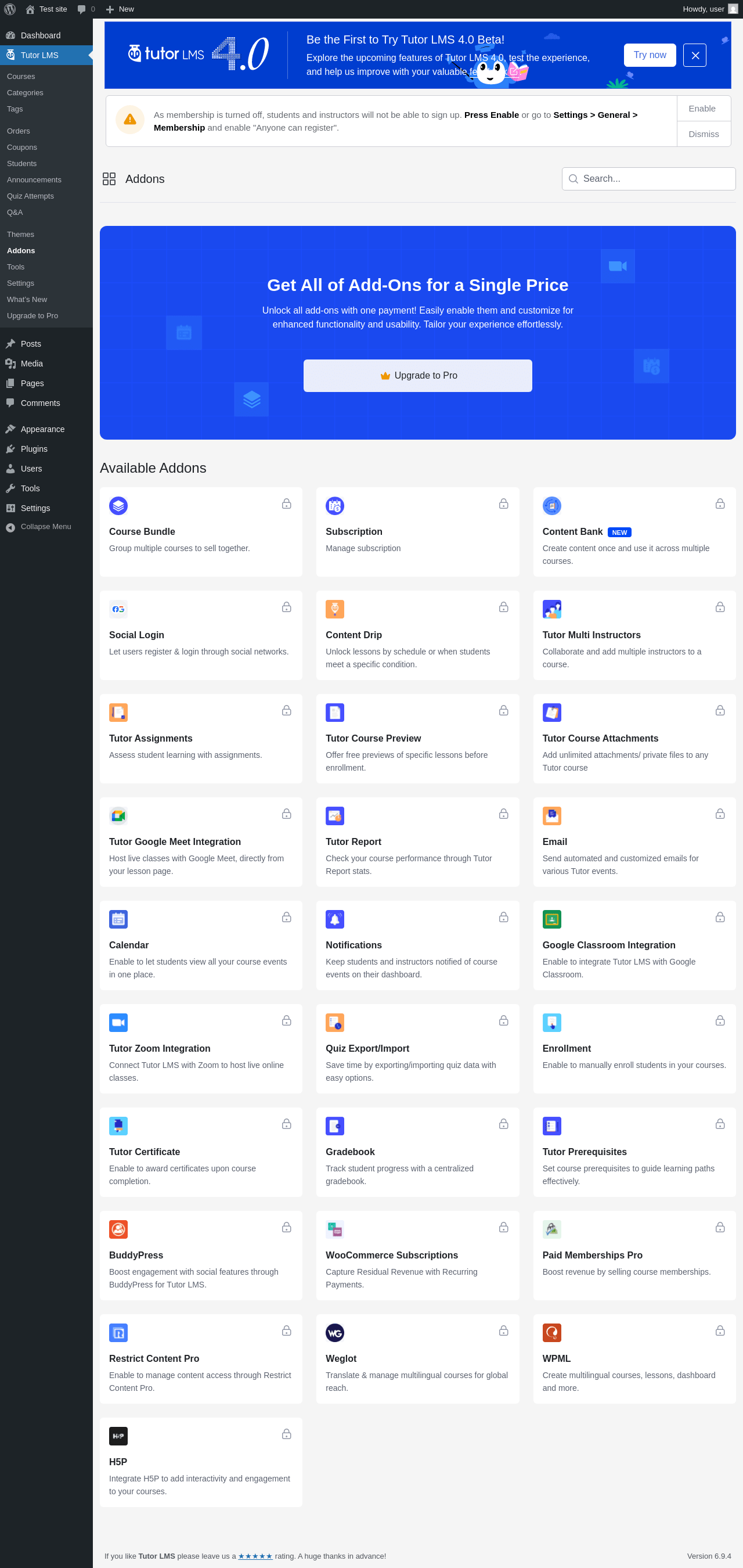Close the Tutor LMS 4.0 banner
The image size is (743, 1568).
[694, 55]
